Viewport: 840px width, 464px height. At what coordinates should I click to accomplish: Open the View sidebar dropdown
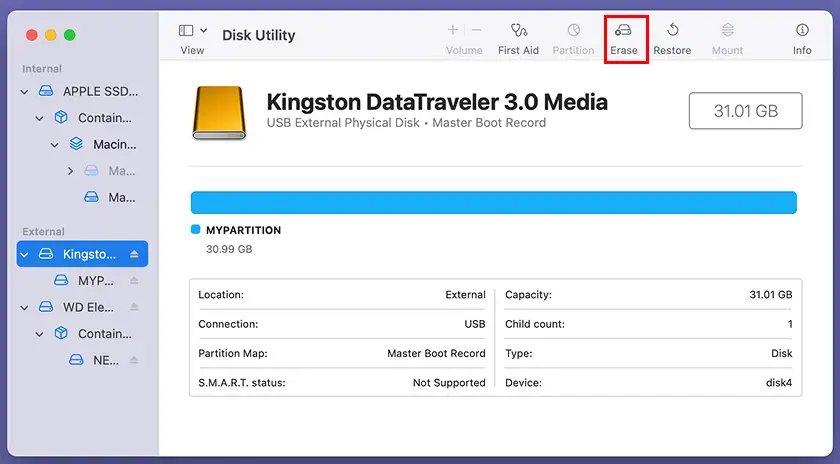(x=192, y=32)
